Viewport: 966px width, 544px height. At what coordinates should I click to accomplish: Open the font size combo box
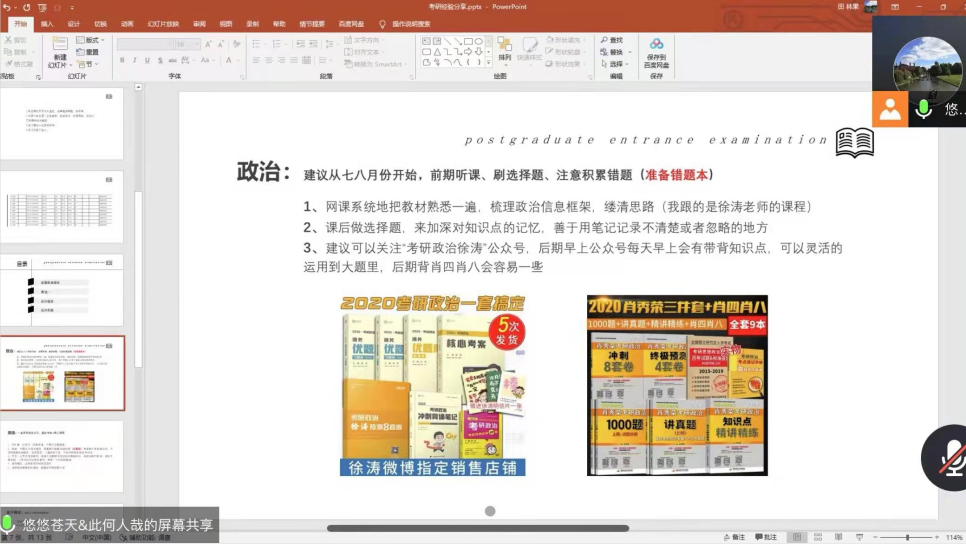pos(187,44)
